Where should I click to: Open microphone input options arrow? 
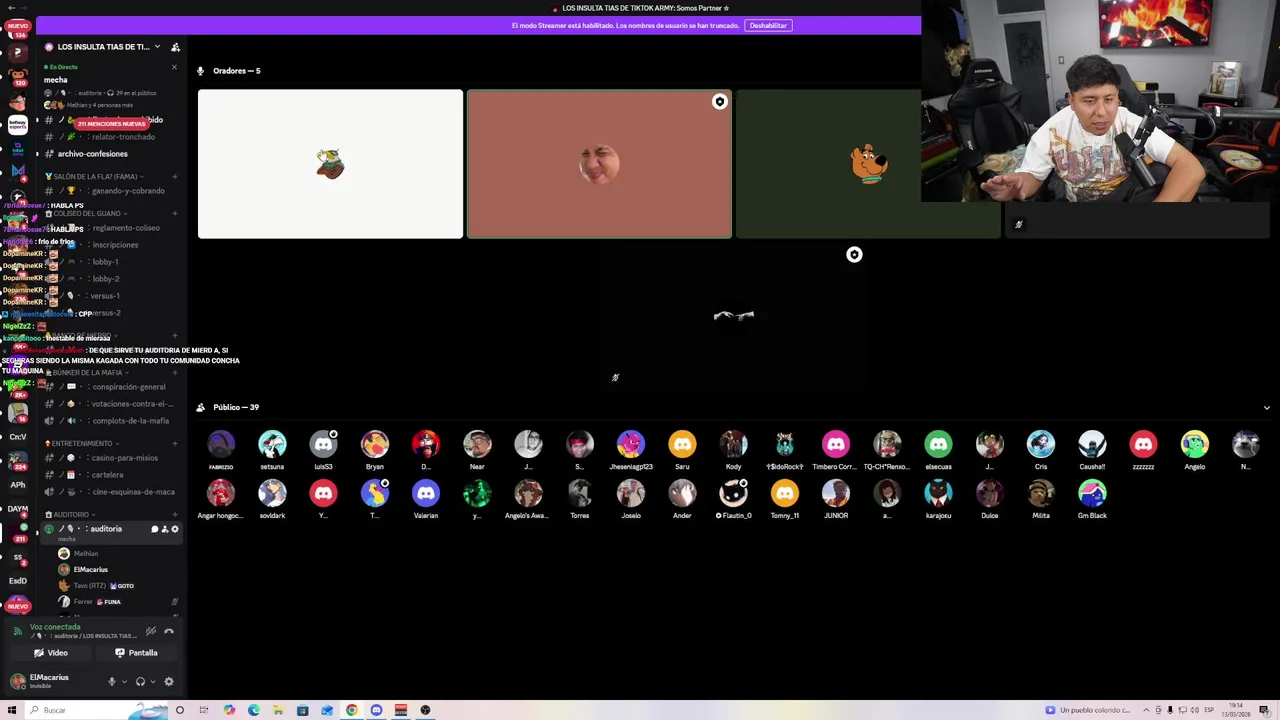click(124, 682)
